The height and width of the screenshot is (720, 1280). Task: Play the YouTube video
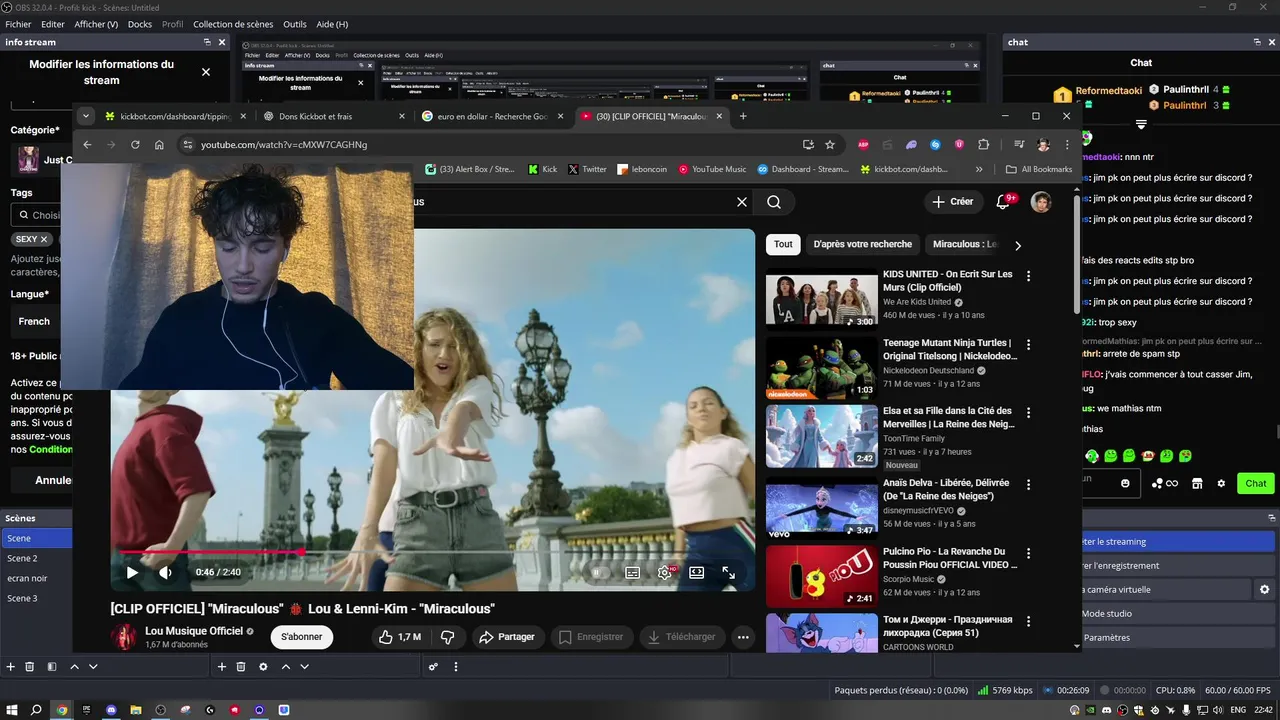tap(132, 573)
